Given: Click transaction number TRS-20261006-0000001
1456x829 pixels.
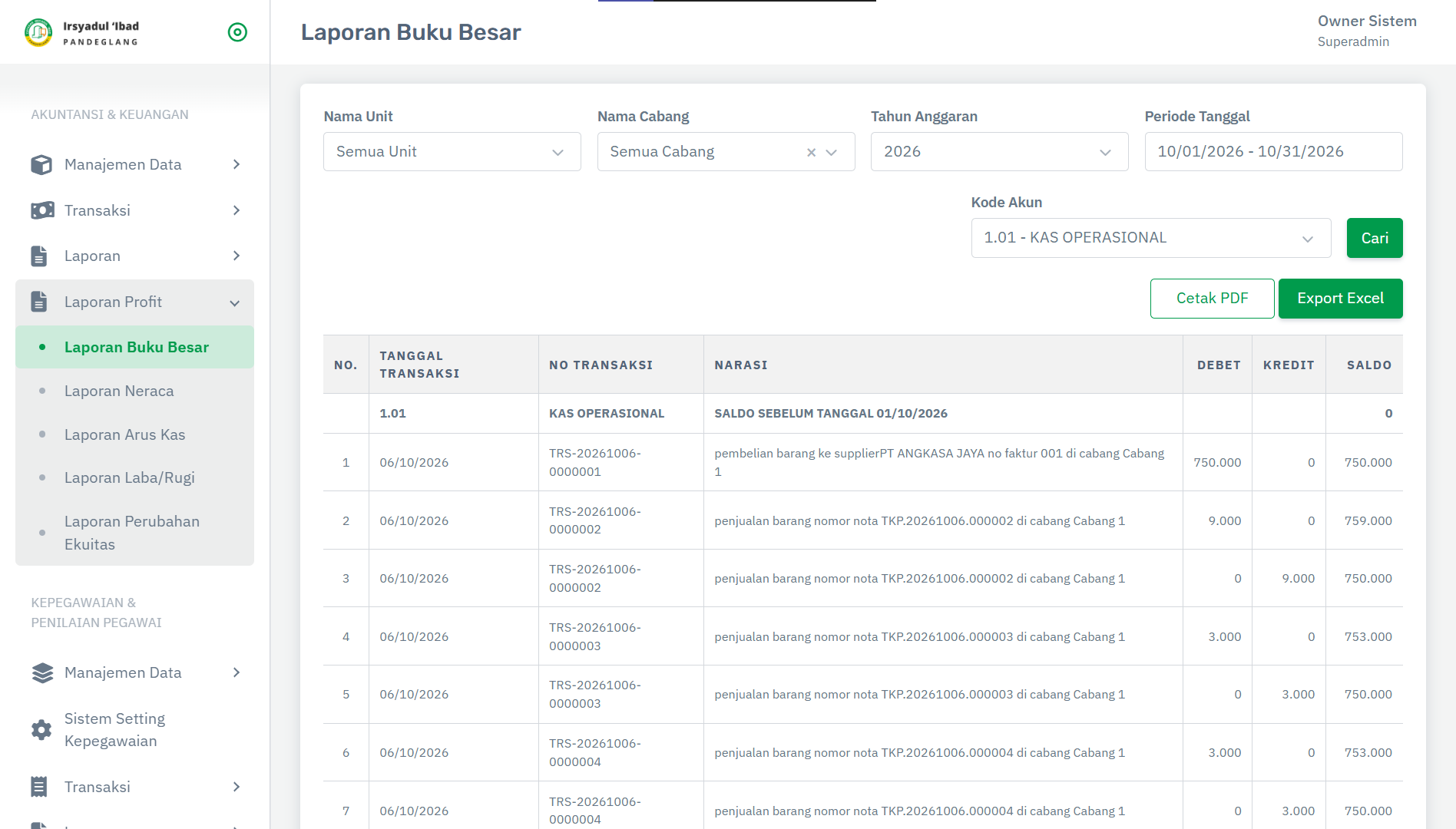Looking at the screenshot, I should [595, 462].
